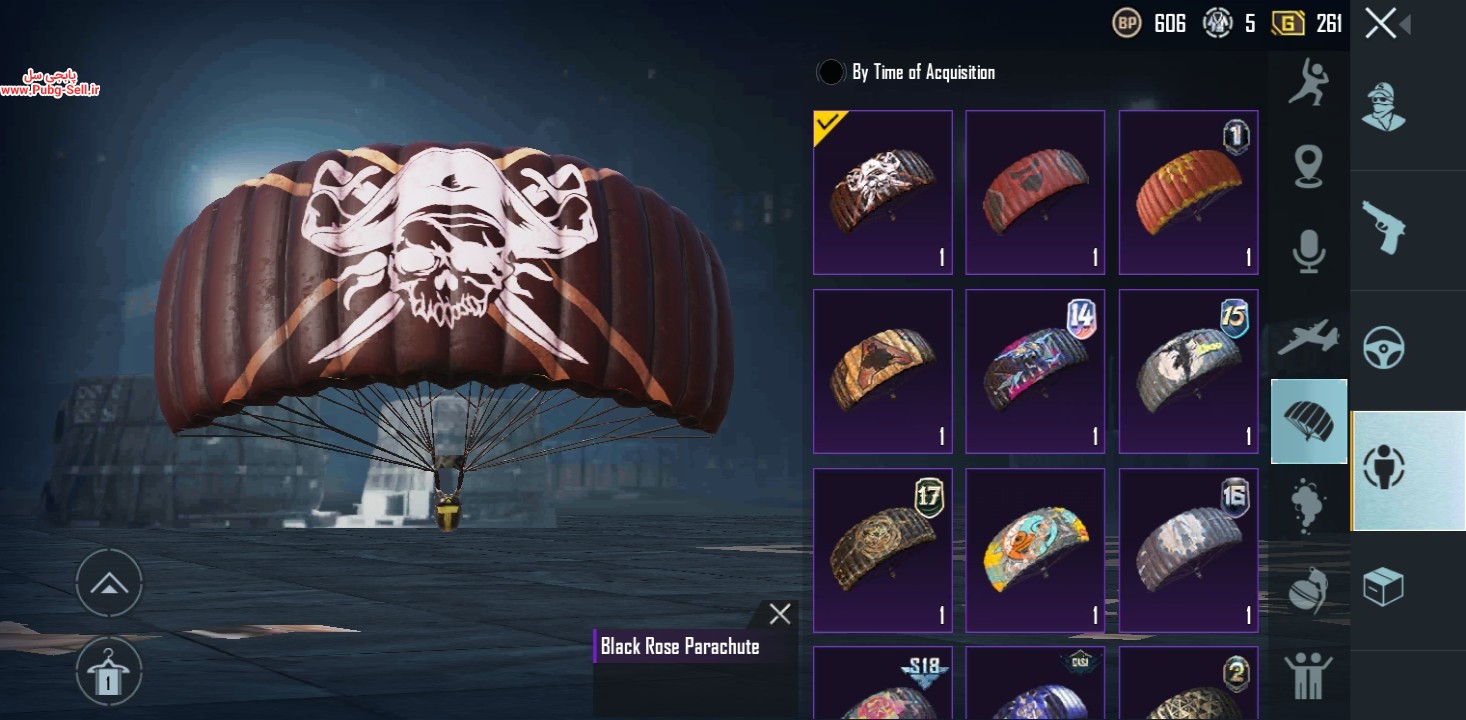Select the airplane finish category icon
This screenshot has width=1466, height=720.
(1309, 337)
